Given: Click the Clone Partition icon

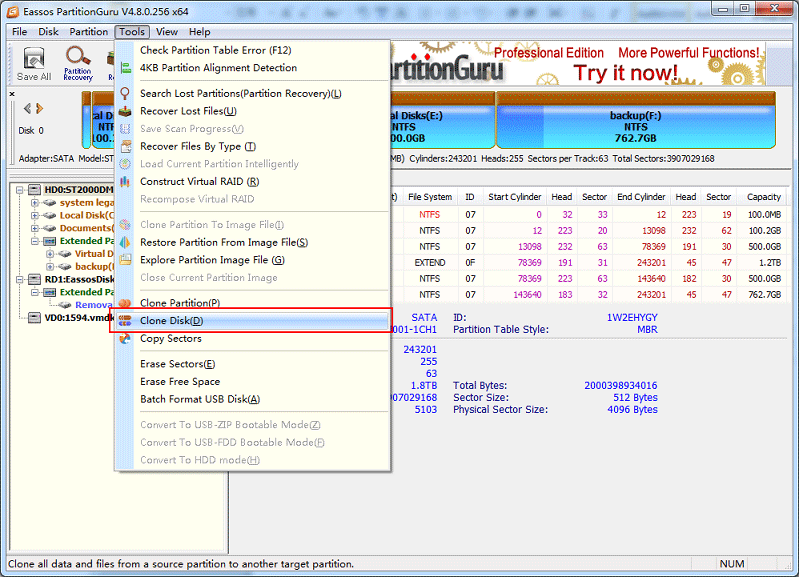Looking at the screenshot, I should click(125, 303).
